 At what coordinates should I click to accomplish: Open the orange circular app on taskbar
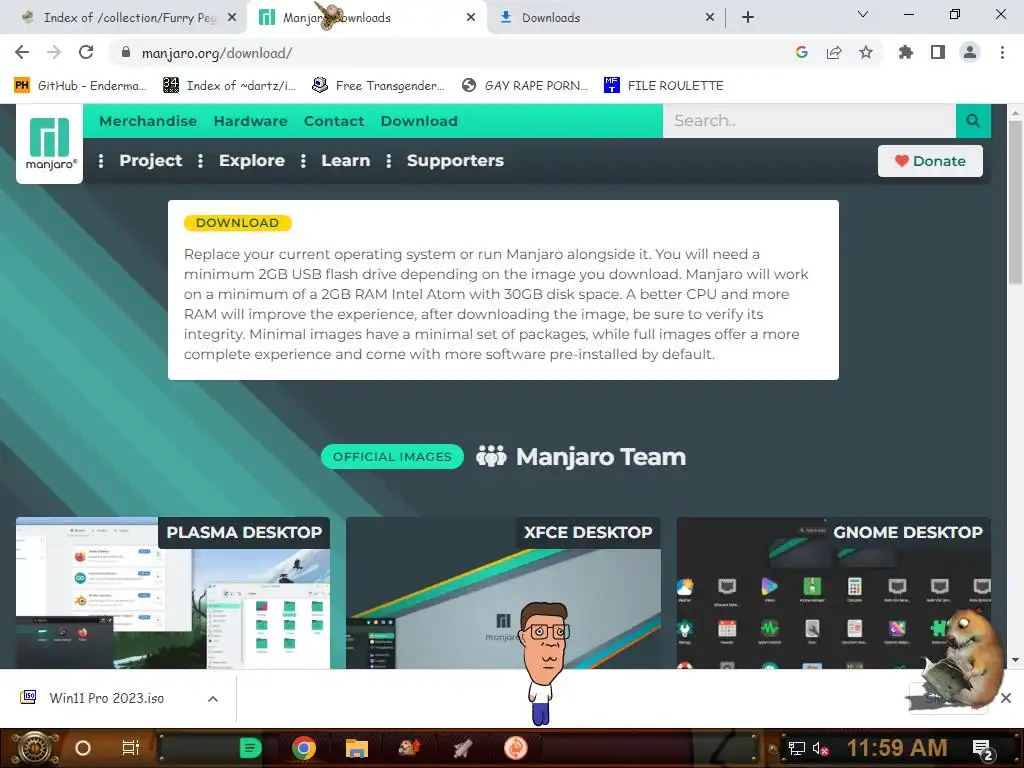[x=515, y=748]
